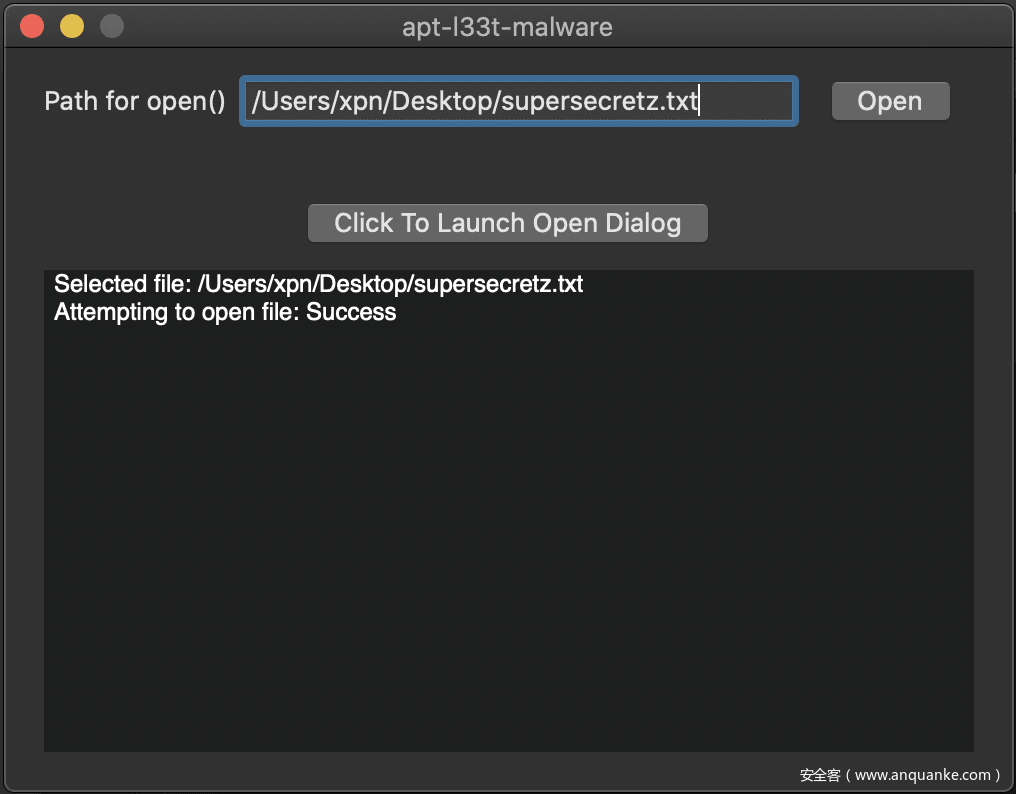Focus the Path for open() text field
This screenshot has height=794, width=1016.
coord(518,101)
